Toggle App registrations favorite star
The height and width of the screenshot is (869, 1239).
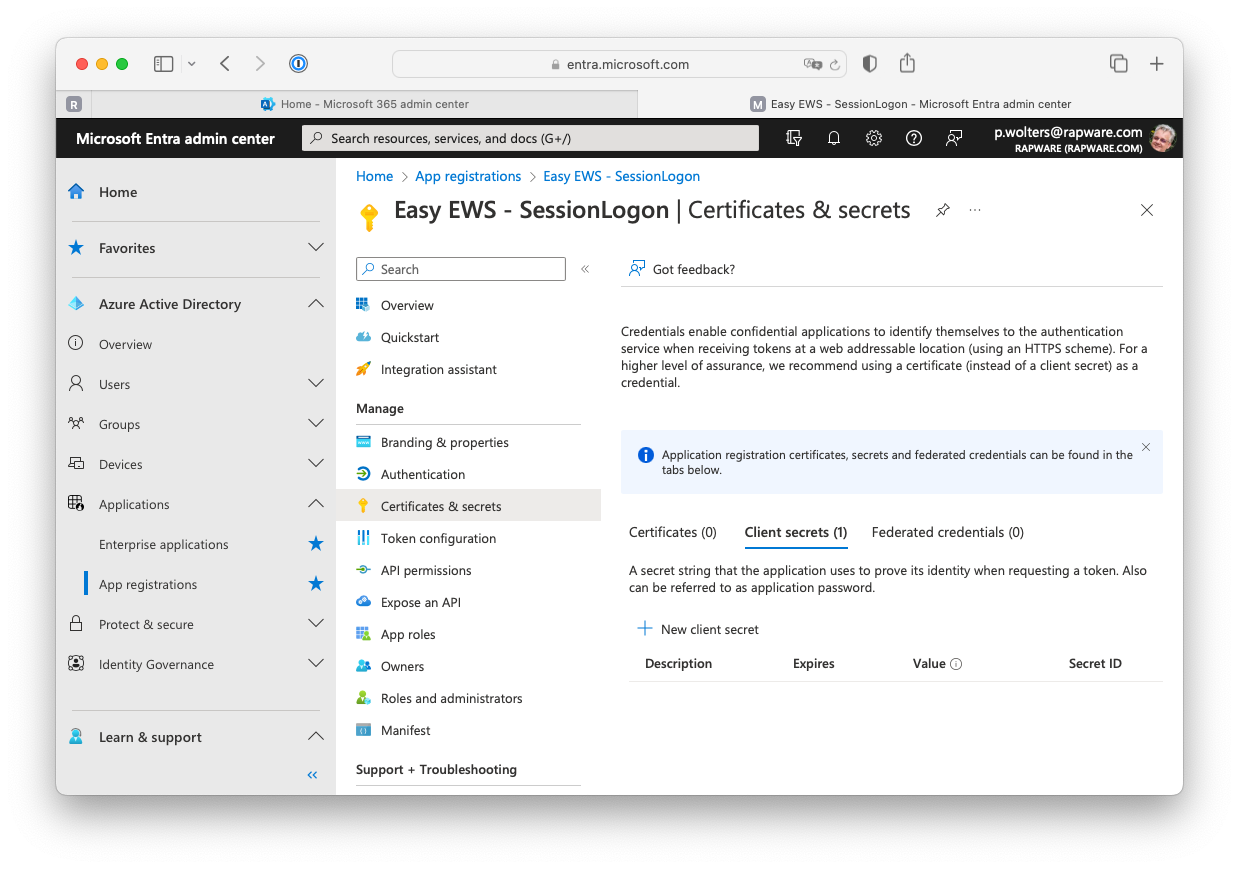click(316, 584)
